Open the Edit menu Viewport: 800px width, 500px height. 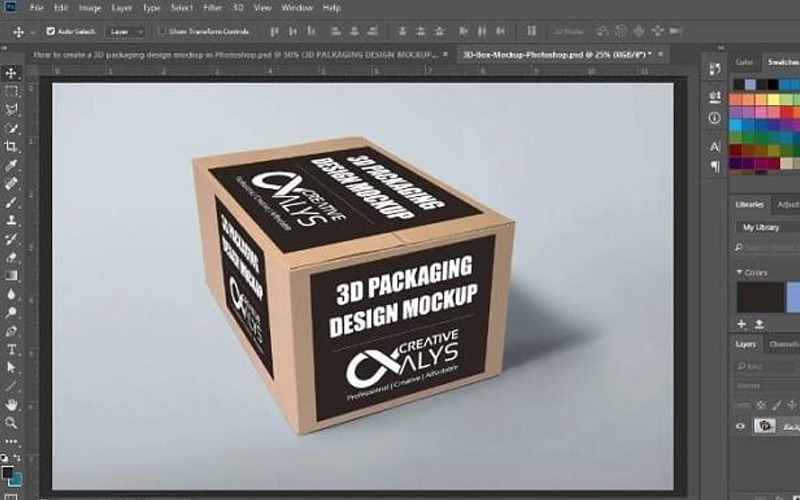(61, 8)
